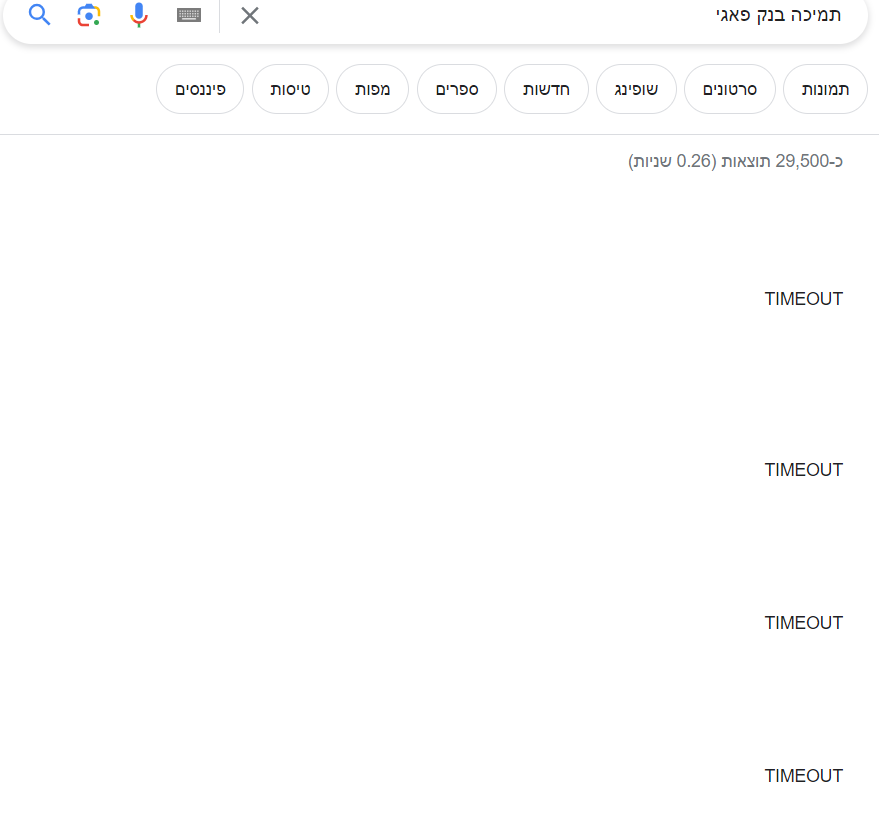This screenshot has width=879, height=818.
Task: Switch to סרטונים (Videos) filter
Action: pyautogui.click(x=730, y=89)
